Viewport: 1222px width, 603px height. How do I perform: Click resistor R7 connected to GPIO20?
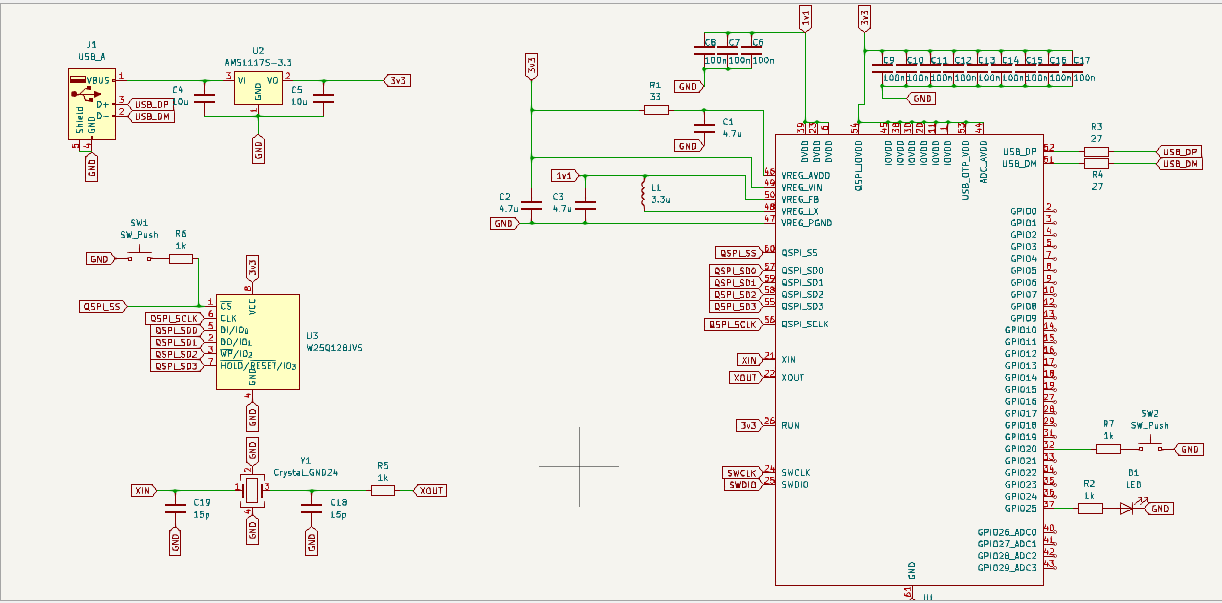click(x=1108, y=449)
